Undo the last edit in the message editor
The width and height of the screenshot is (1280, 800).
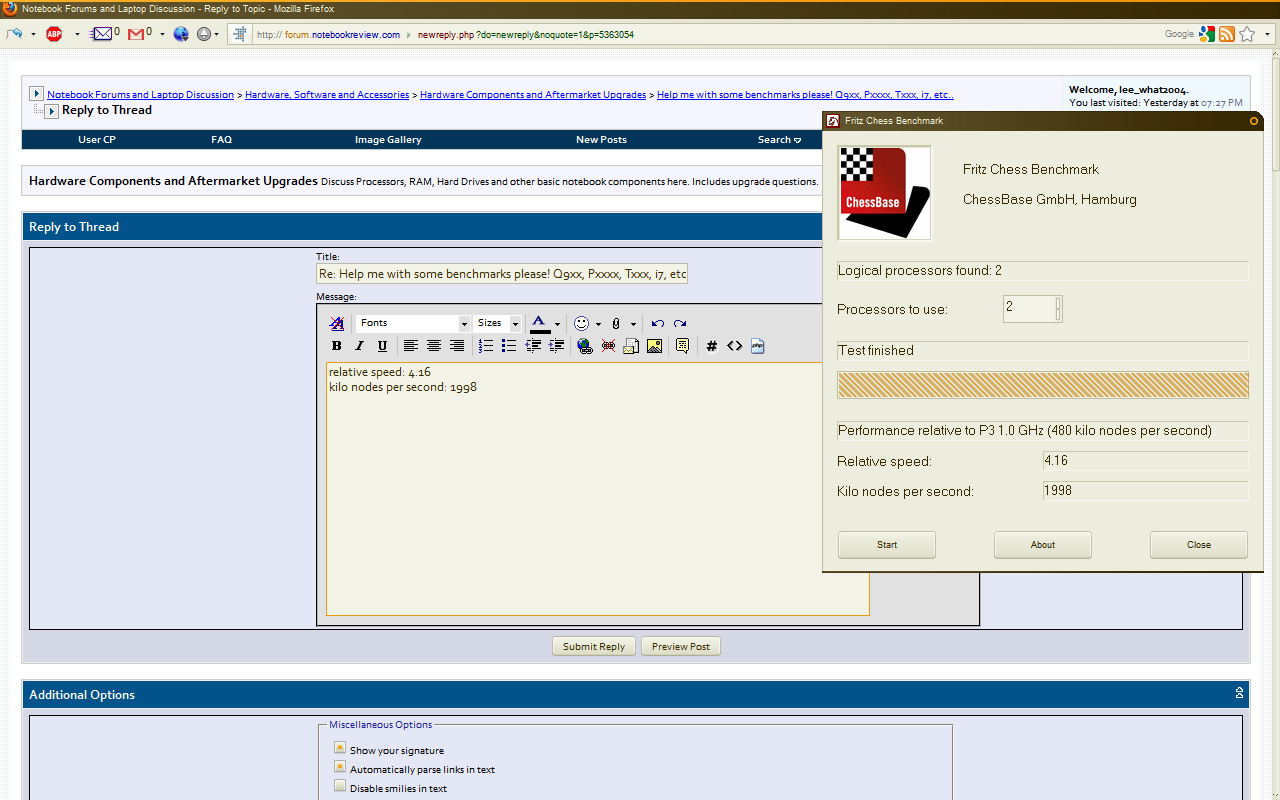(x=657, y=323)
